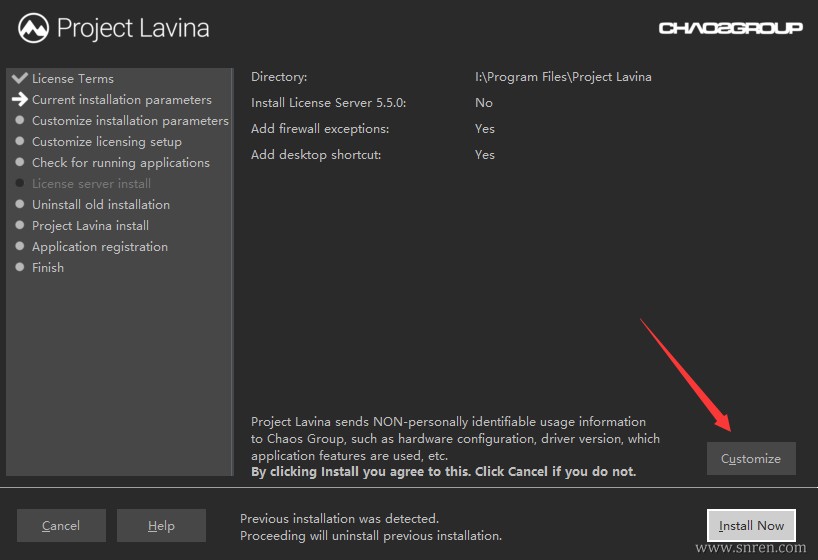
Task: Click the Add firewall exceptions label
Action: coord(320,129)
